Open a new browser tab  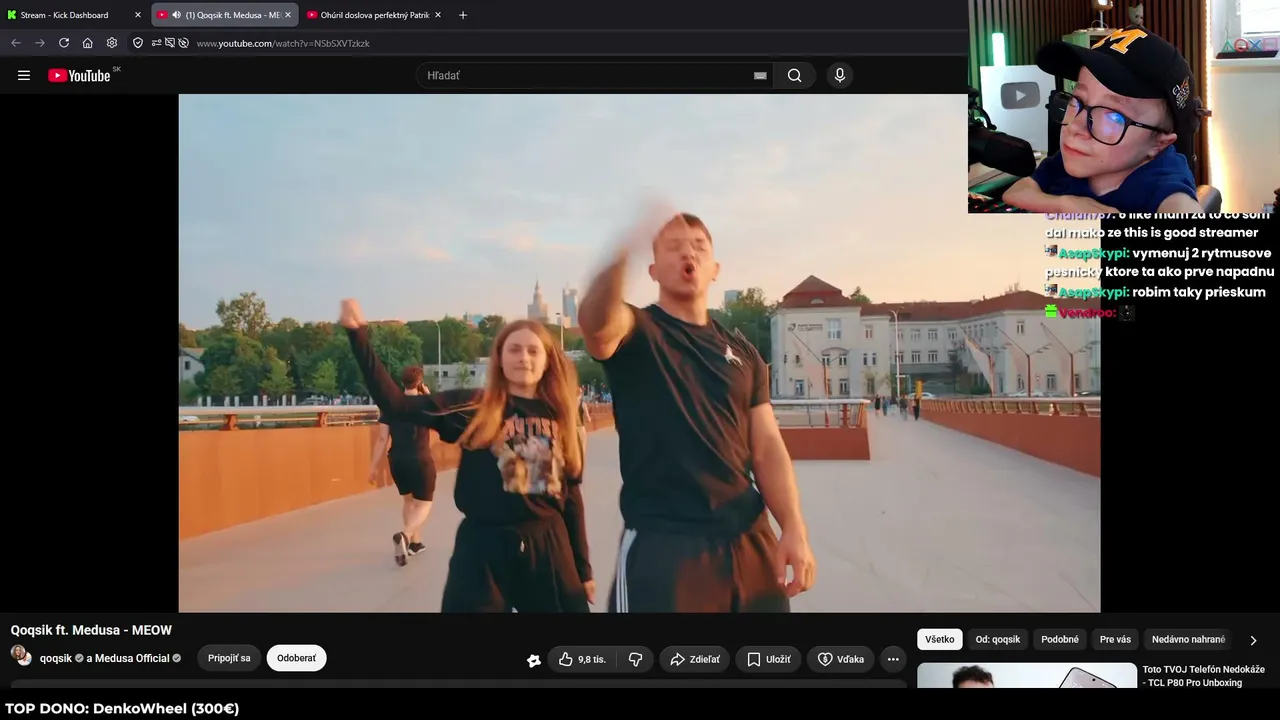point(463,15)
